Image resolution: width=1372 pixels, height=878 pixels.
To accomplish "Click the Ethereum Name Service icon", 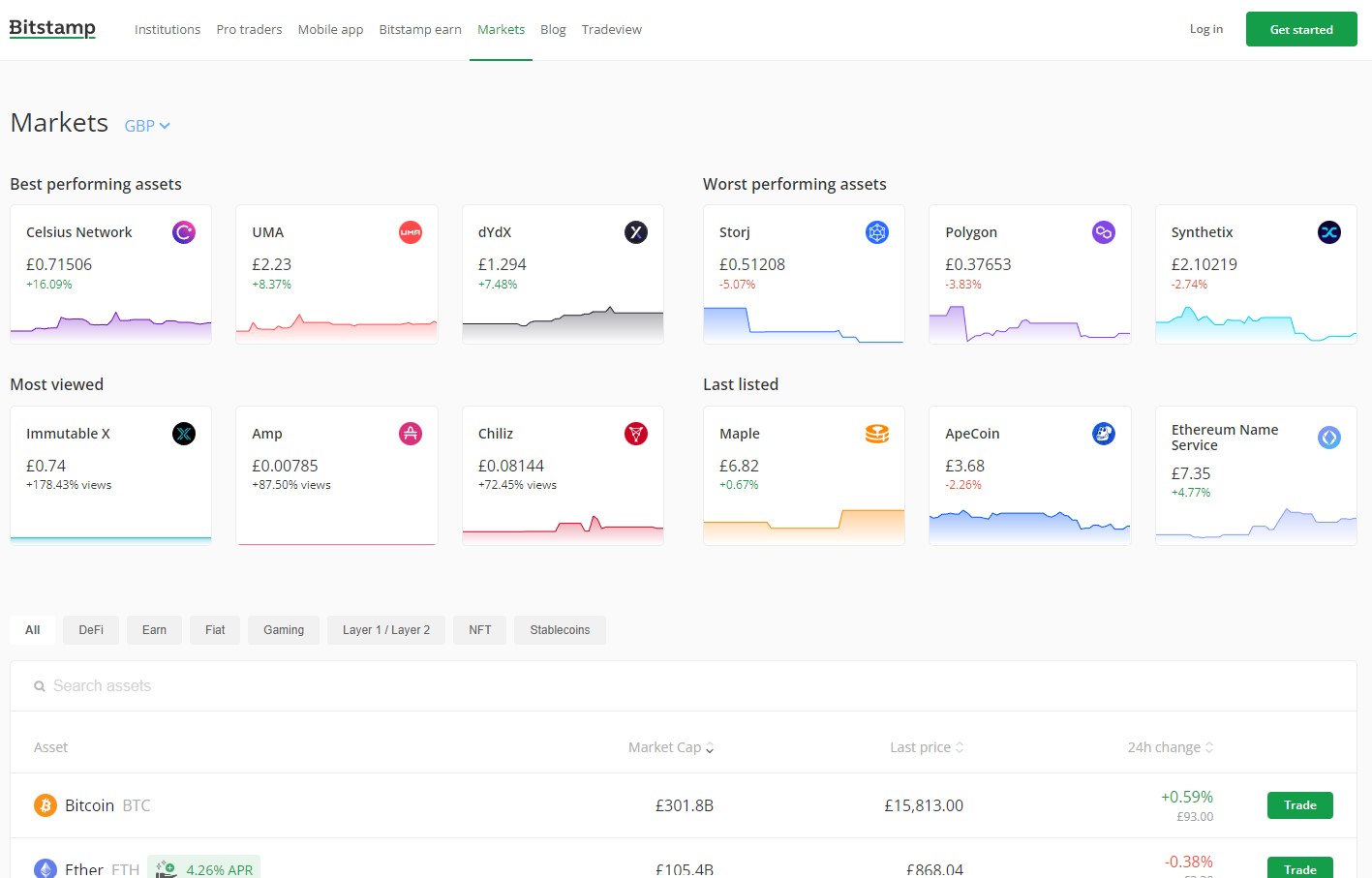I will (x=1329, y=438).
